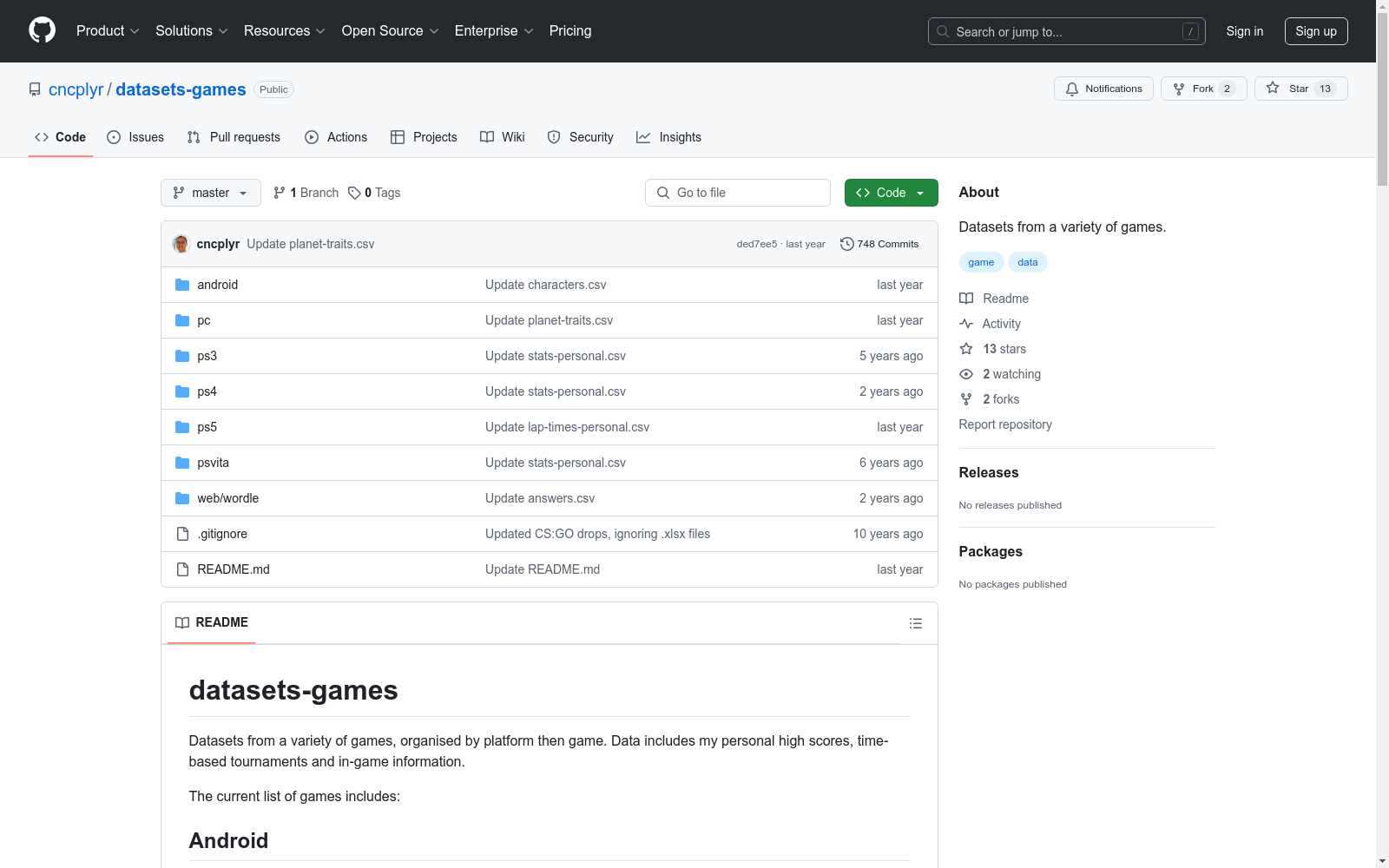The height and width of the screenshot is (868, 1389).
Task: Open the android folder
Action: pos(217,285)
